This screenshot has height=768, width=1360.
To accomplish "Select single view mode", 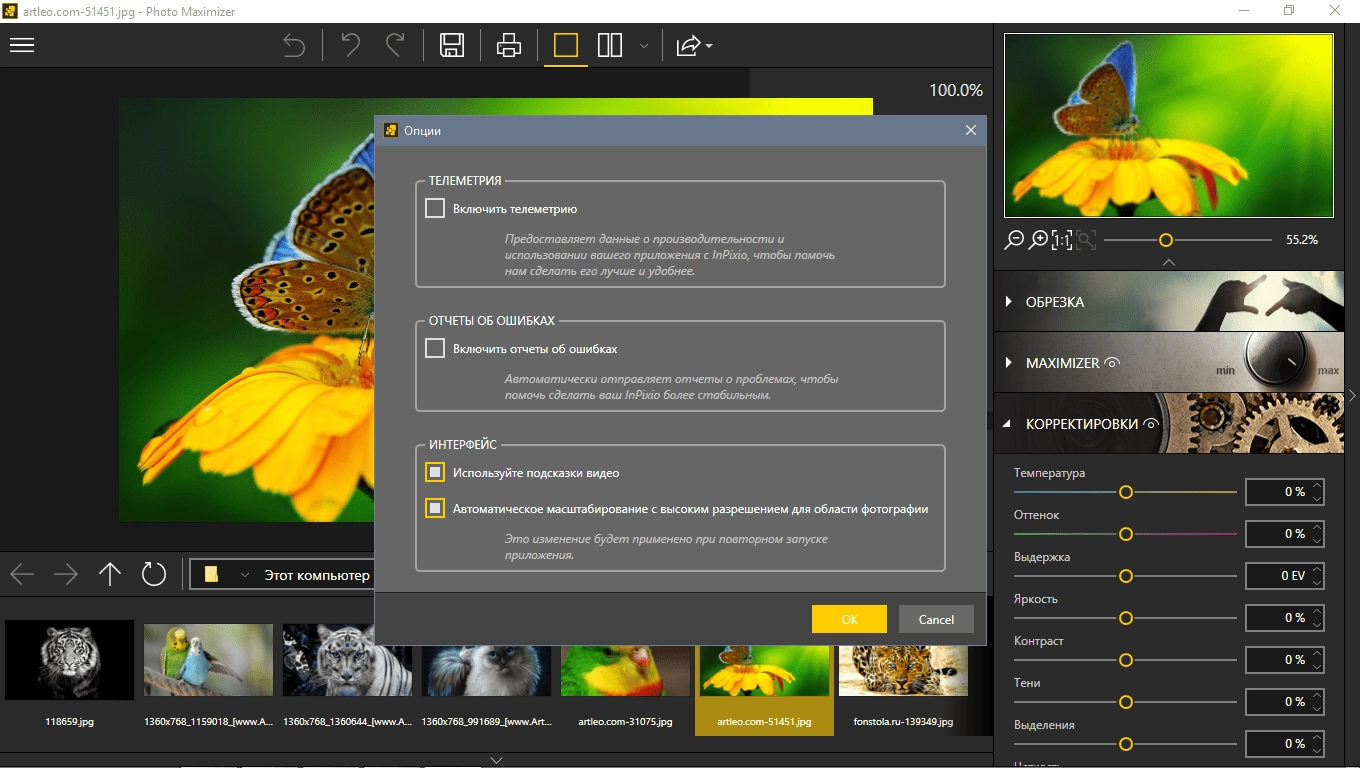I will click(x=566, y=45).
